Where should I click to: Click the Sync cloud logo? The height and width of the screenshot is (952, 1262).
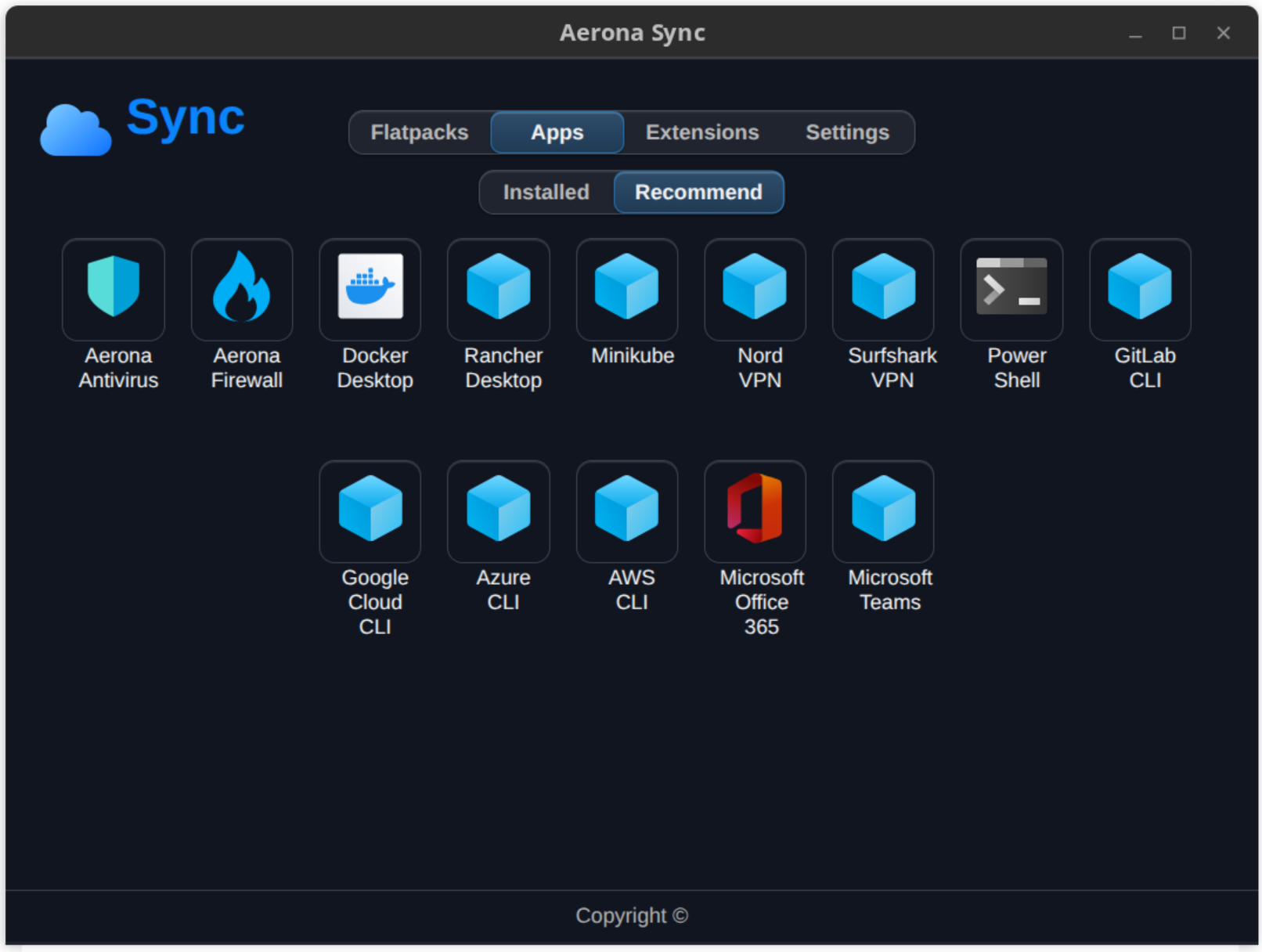click(76, 129)
